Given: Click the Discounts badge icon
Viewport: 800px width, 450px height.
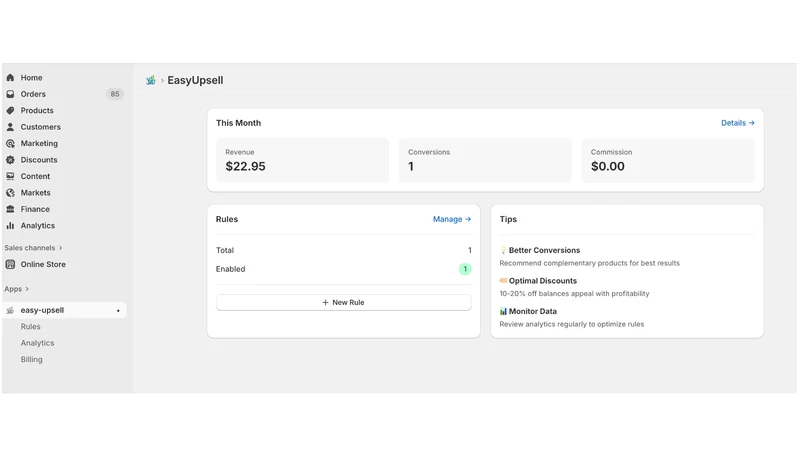Looking at the screenshot, I should click(x=10, y=160).
